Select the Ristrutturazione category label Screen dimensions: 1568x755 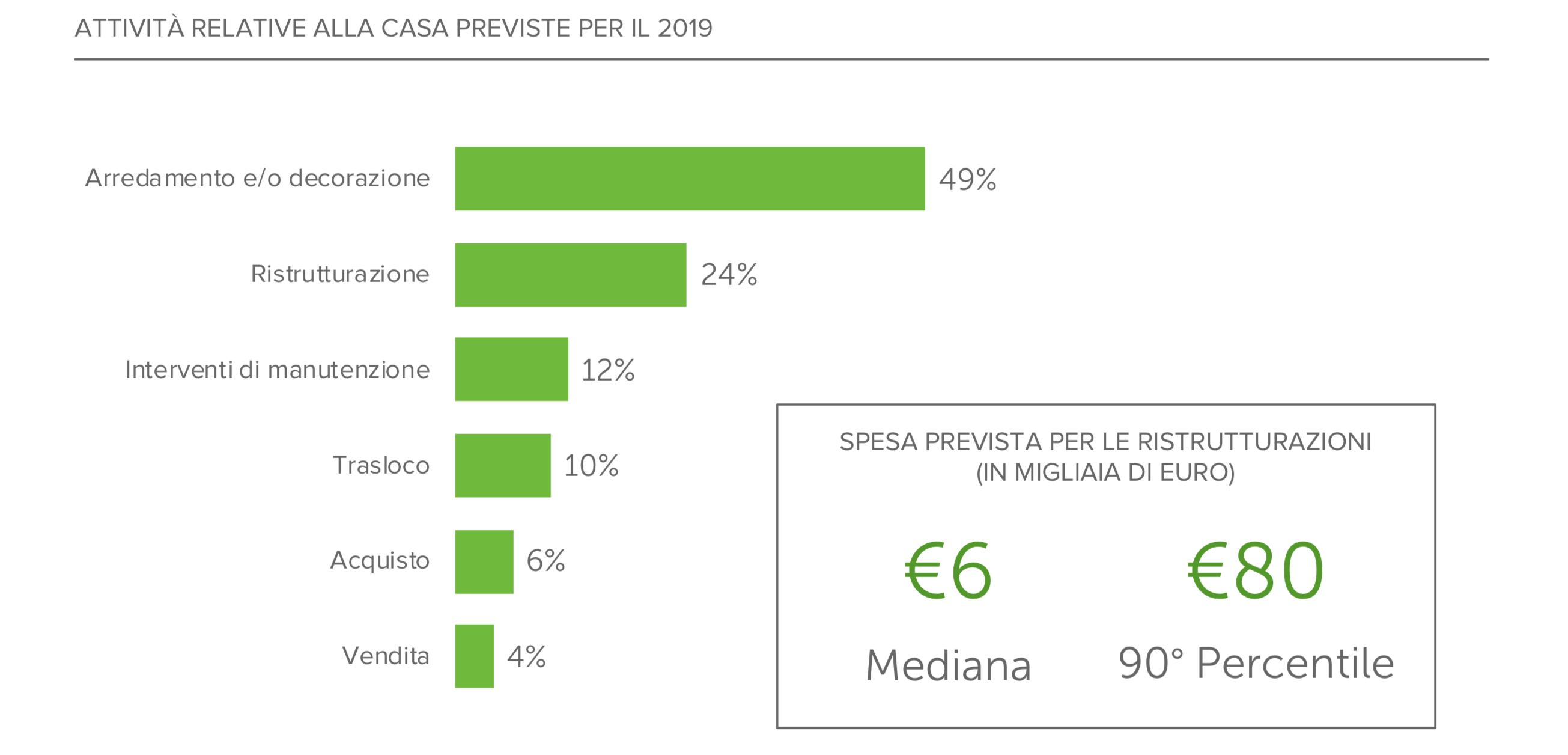(339, 274)
